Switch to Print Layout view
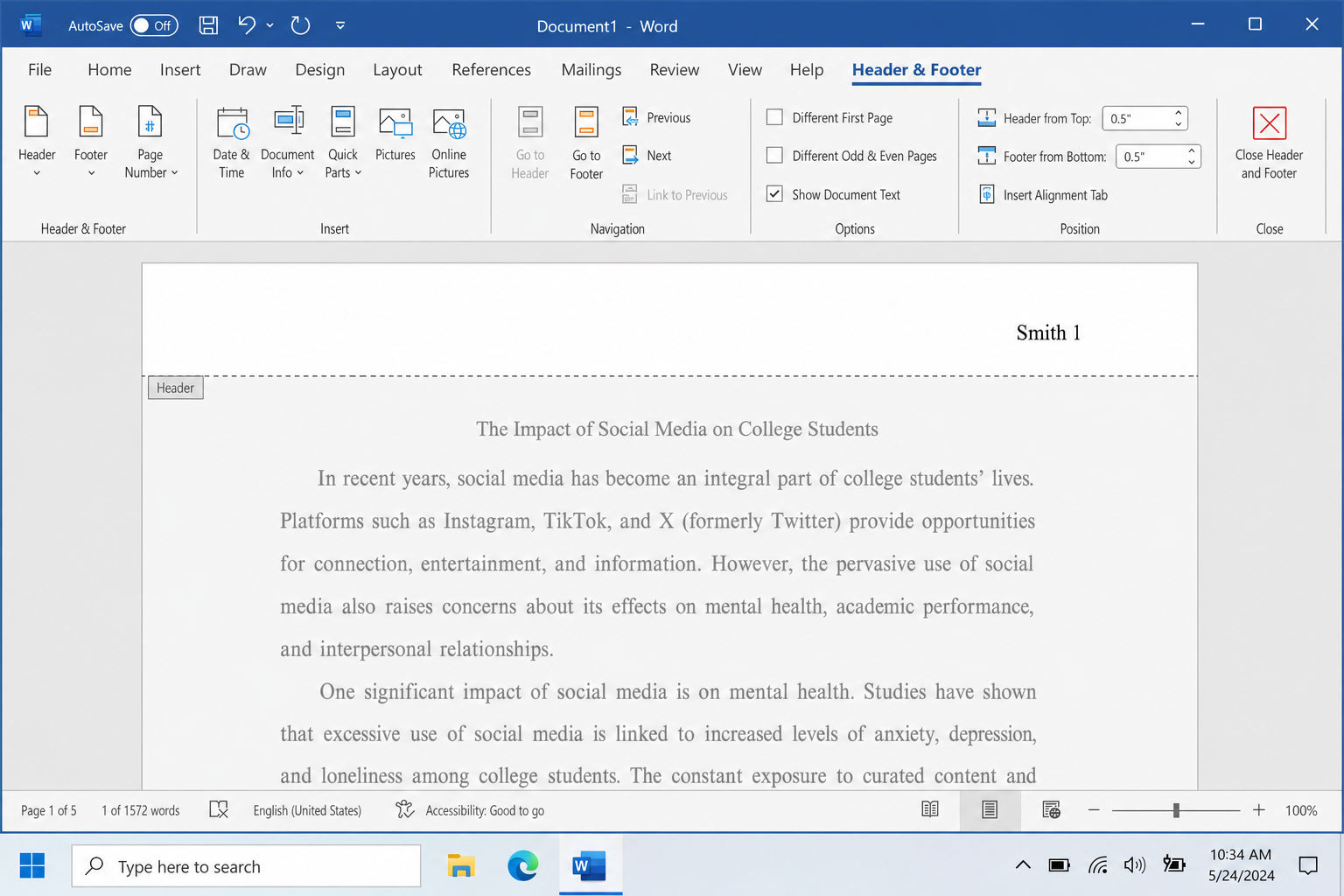Viewport: 1344px width, 896px height. coord(990,810)
